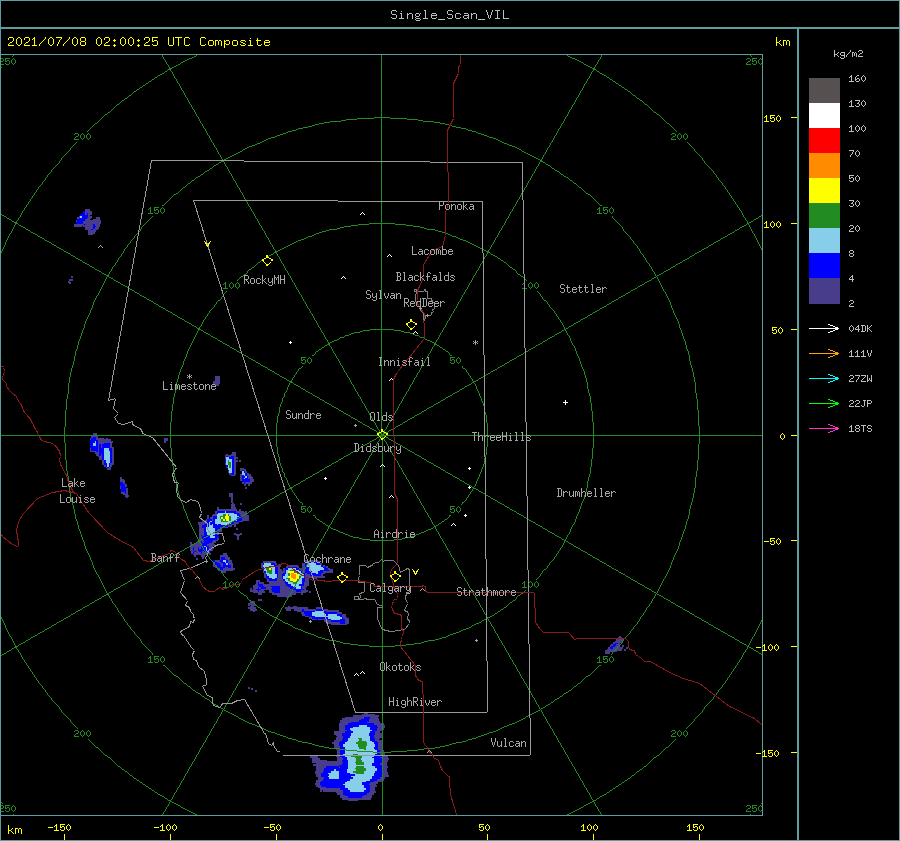Click the Calgary city label
This screenshot has width=900, height=841.
tap(390, 588)
